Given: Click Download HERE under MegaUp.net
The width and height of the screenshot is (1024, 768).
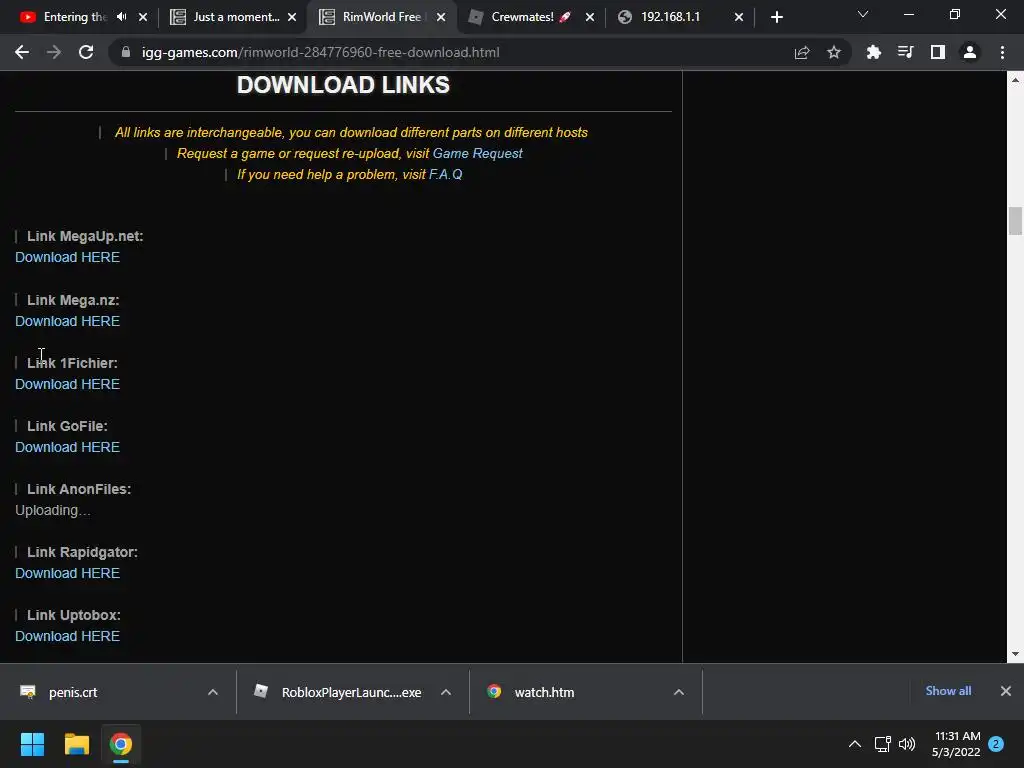Looking at the screenshot, I should pyautogui.click(x=67, y=257).
